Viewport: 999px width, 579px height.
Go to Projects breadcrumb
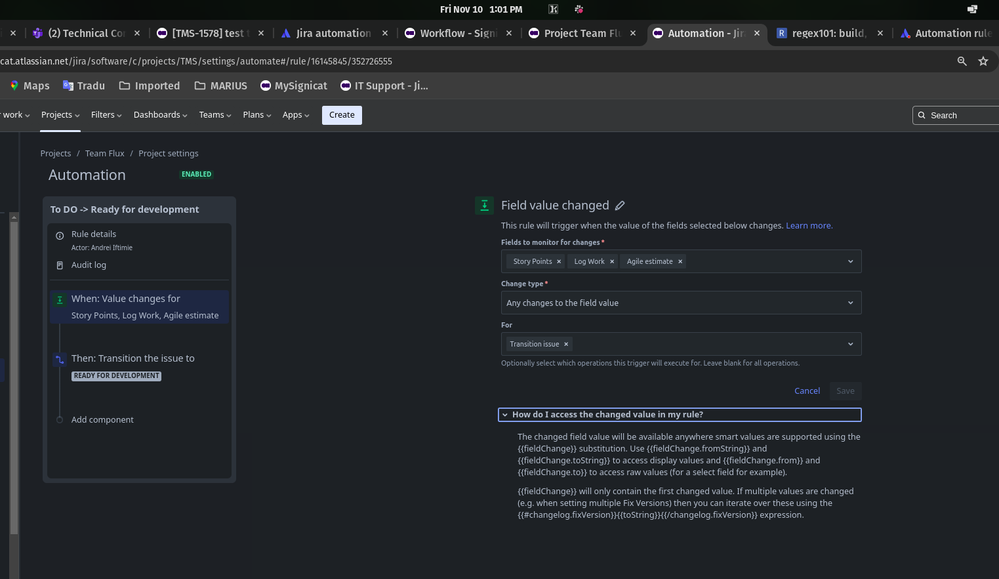(55, 154)
